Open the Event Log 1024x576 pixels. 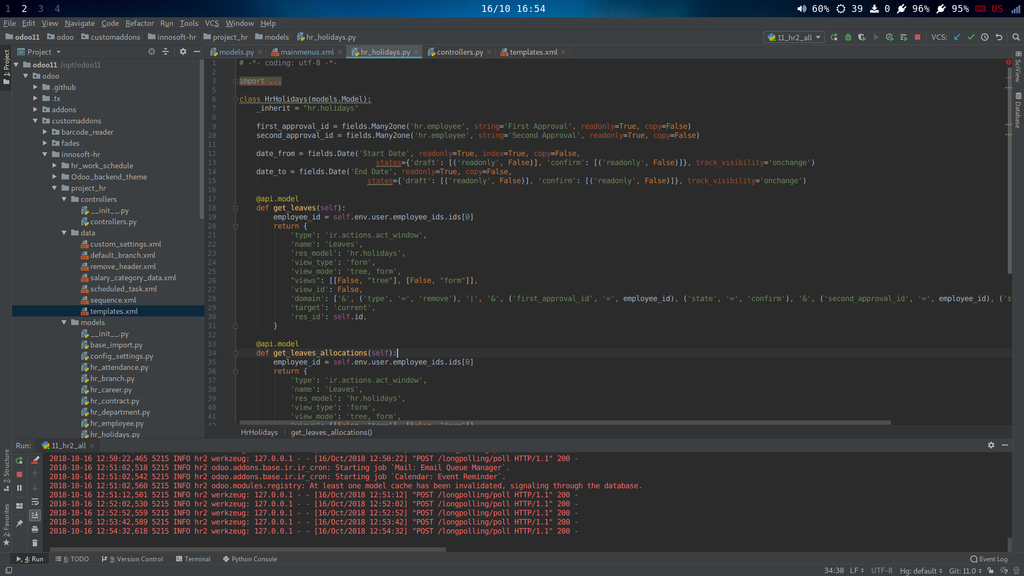[989, 559]
